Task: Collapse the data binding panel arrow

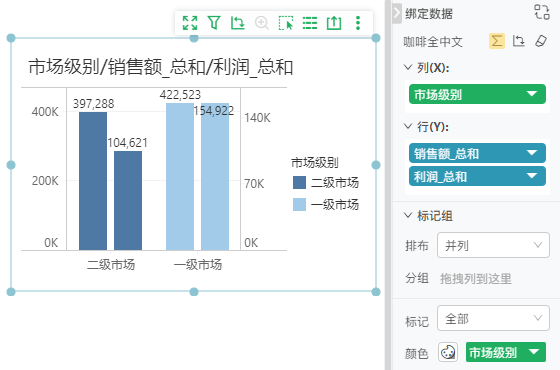Action: point(397,13)
